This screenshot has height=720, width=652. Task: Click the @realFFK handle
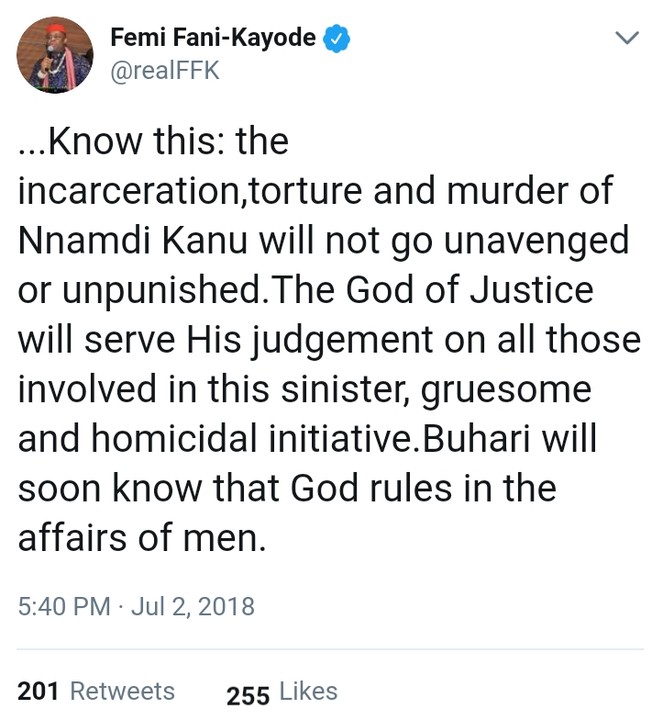coord(164,72)
